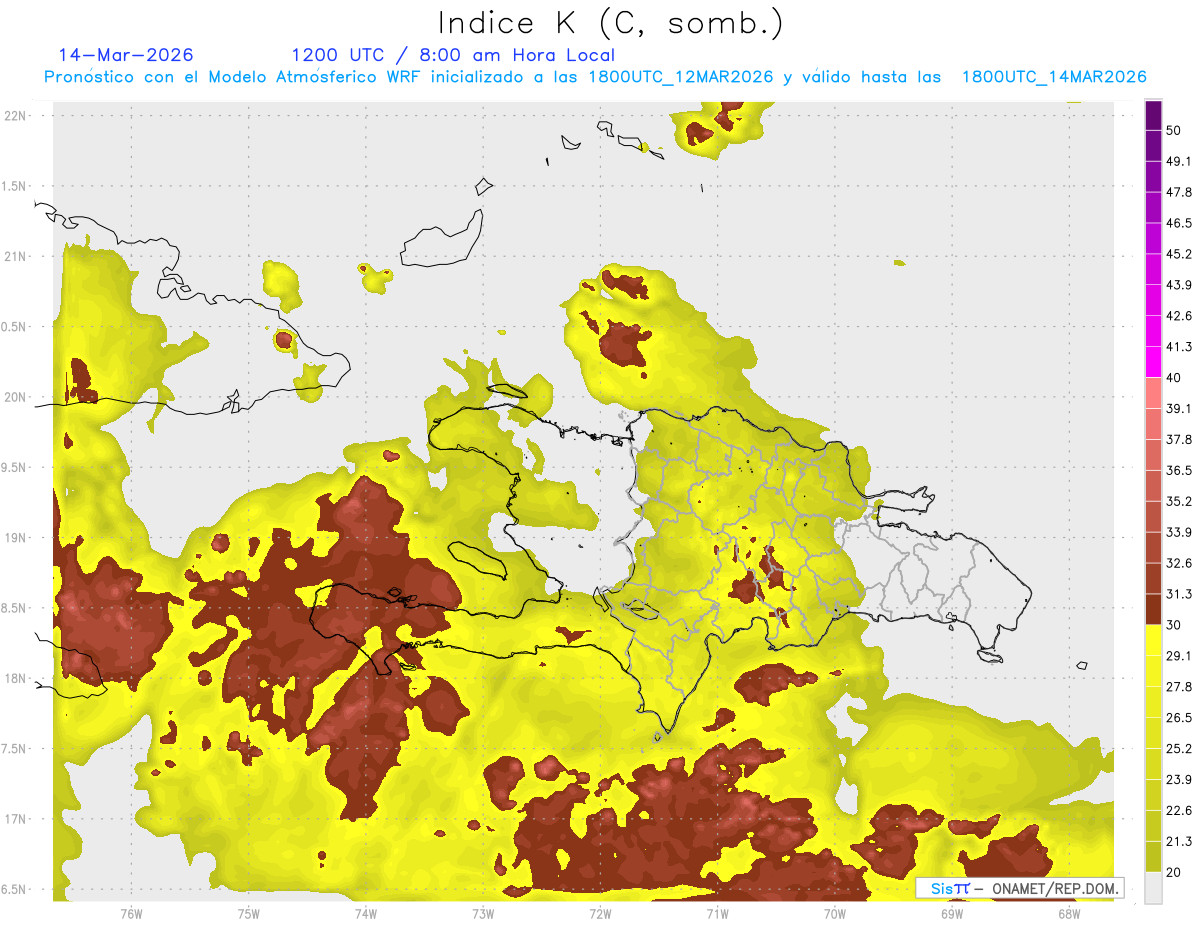Click the "25.2" value on the color scale
The width and height of the screenshot is (1200, 927).
coord(1179,748)
